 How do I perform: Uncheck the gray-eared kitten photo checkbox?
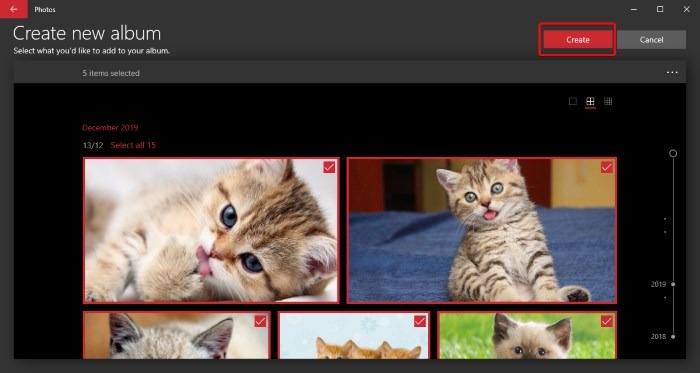click(260, 321)
